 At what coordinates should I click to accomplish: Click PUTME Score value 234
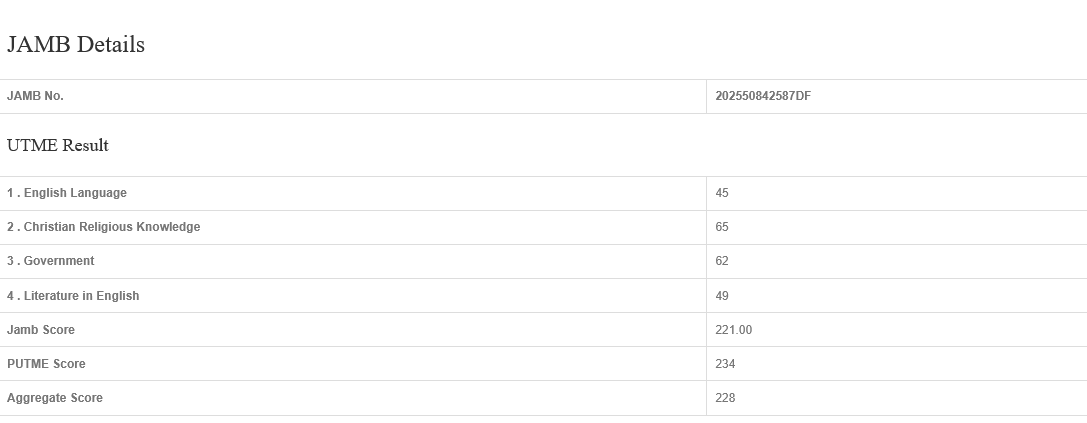click(725, 364)
